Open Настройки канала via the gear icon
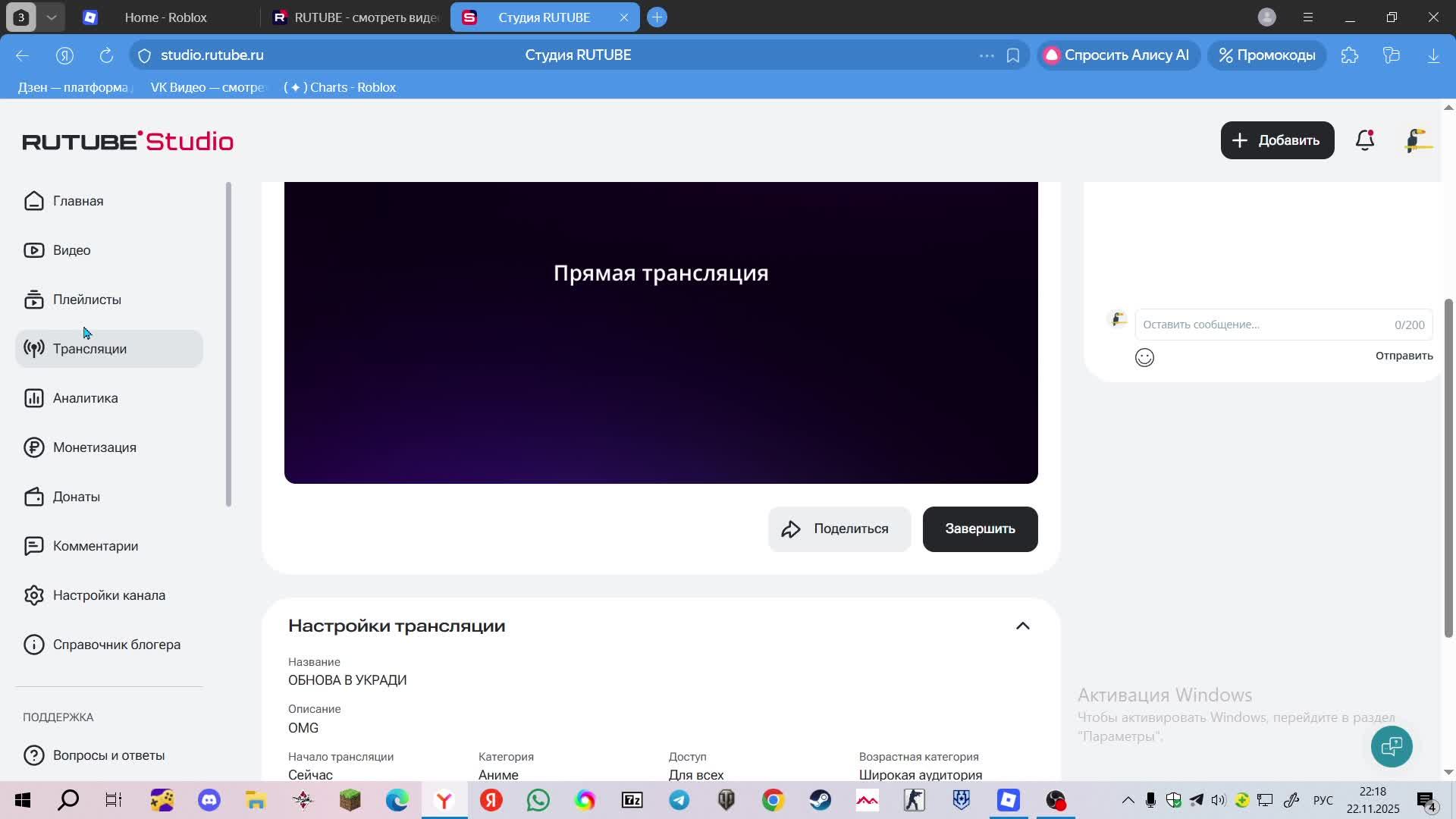The height and width of the screenshot is (819, 1456). [x=34, y=595]
